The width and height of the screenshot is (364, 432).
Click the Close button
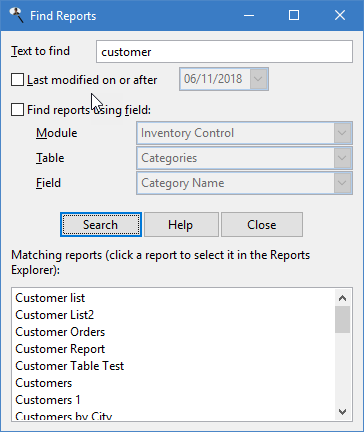point(262,225)
